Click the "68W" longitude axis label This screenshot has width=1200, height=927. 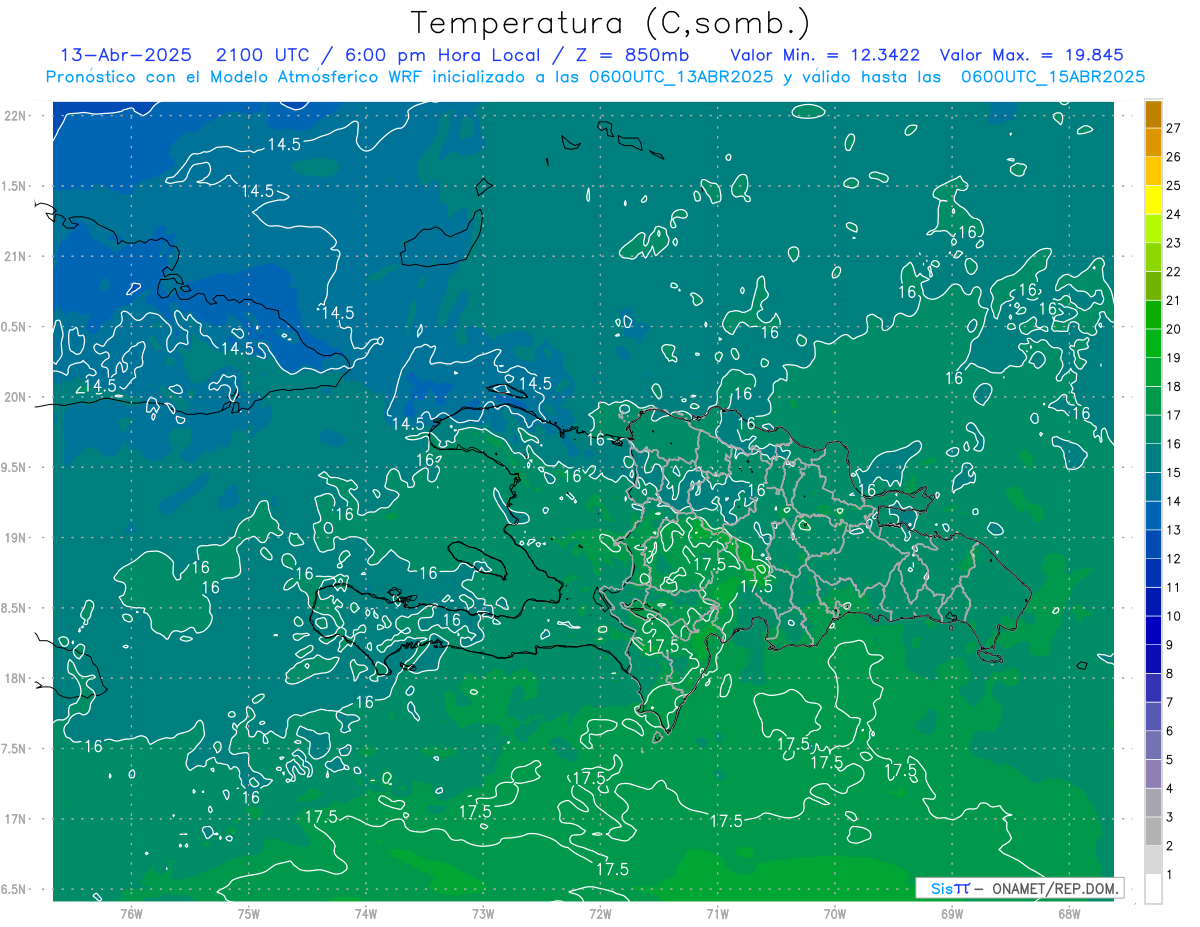(1069, 913)
